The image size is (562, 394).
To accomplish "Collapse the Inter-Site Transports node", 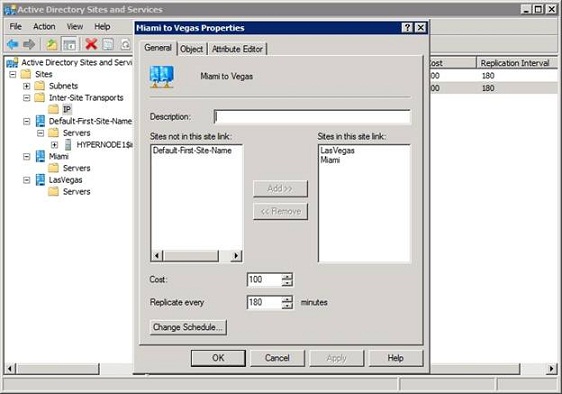I will 26,98.
